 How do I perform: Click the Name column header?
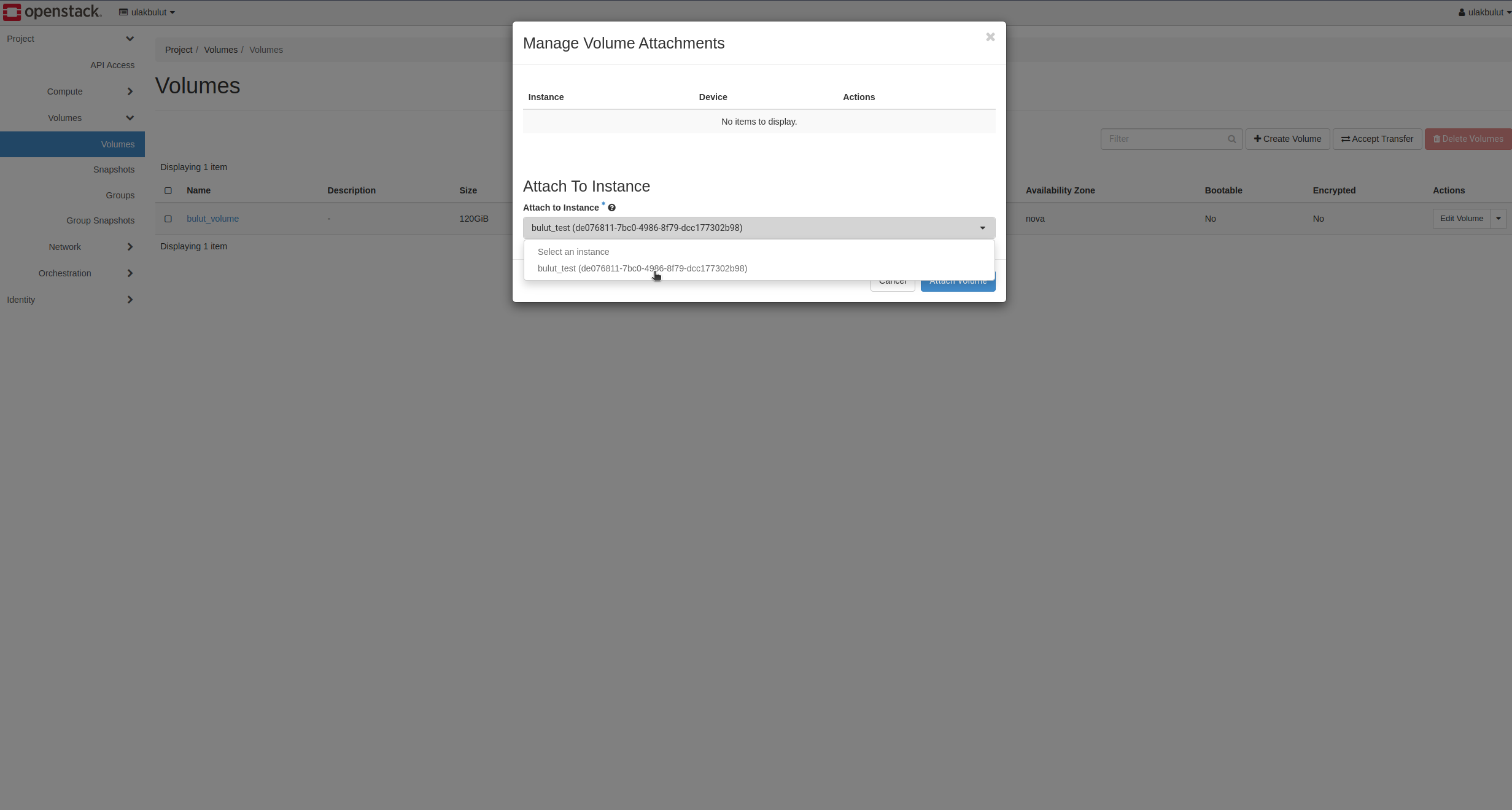point(198,190)
